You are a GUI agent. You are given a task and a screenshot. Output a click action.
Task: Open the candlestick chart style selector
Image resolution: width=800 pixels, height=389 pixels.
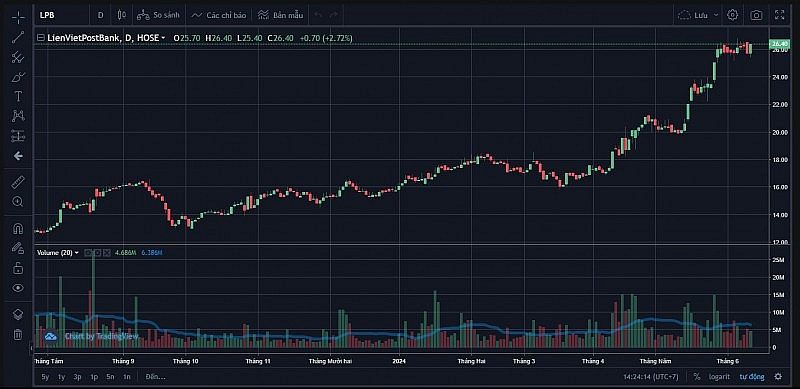(x=121, y=15)
